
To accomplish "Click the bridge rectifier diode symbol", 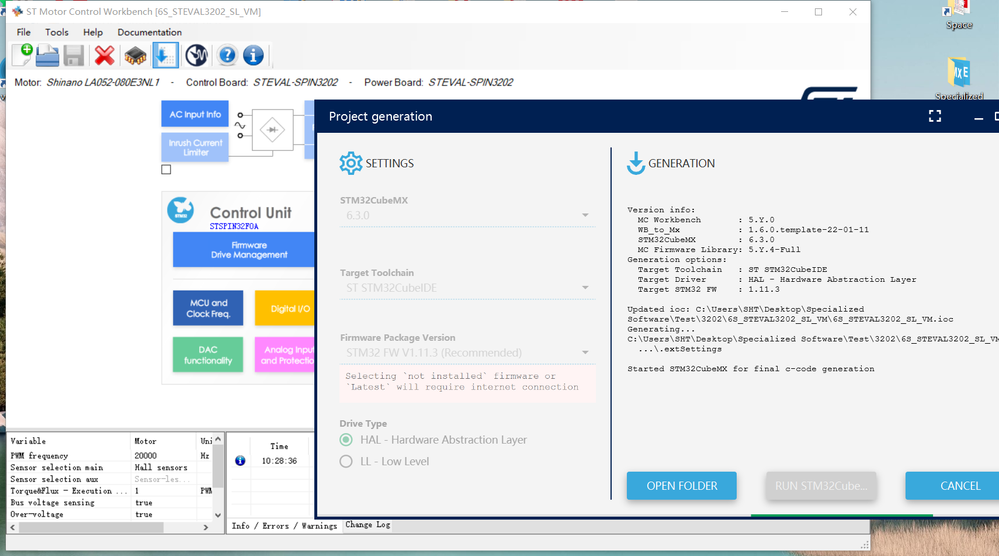I will click(x=273, y=130).
